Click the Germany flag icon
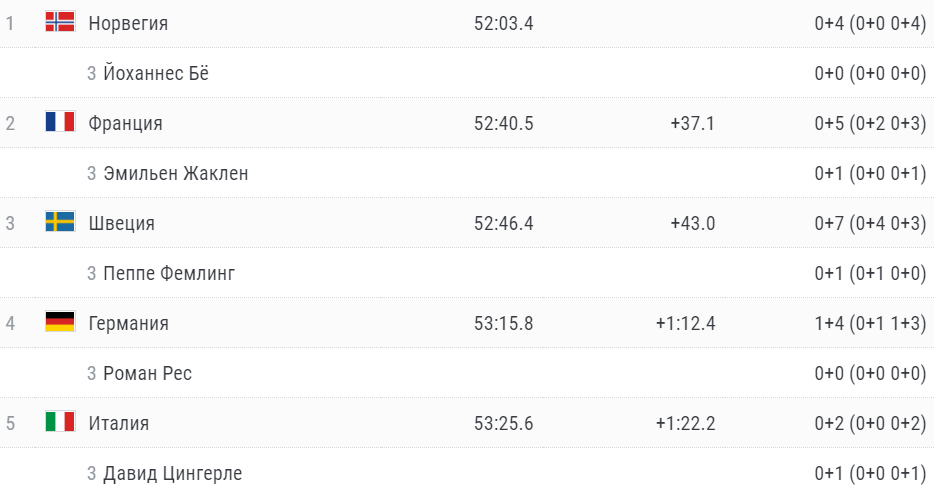Screen dimensions: 934x497 (x=60, y=322)
